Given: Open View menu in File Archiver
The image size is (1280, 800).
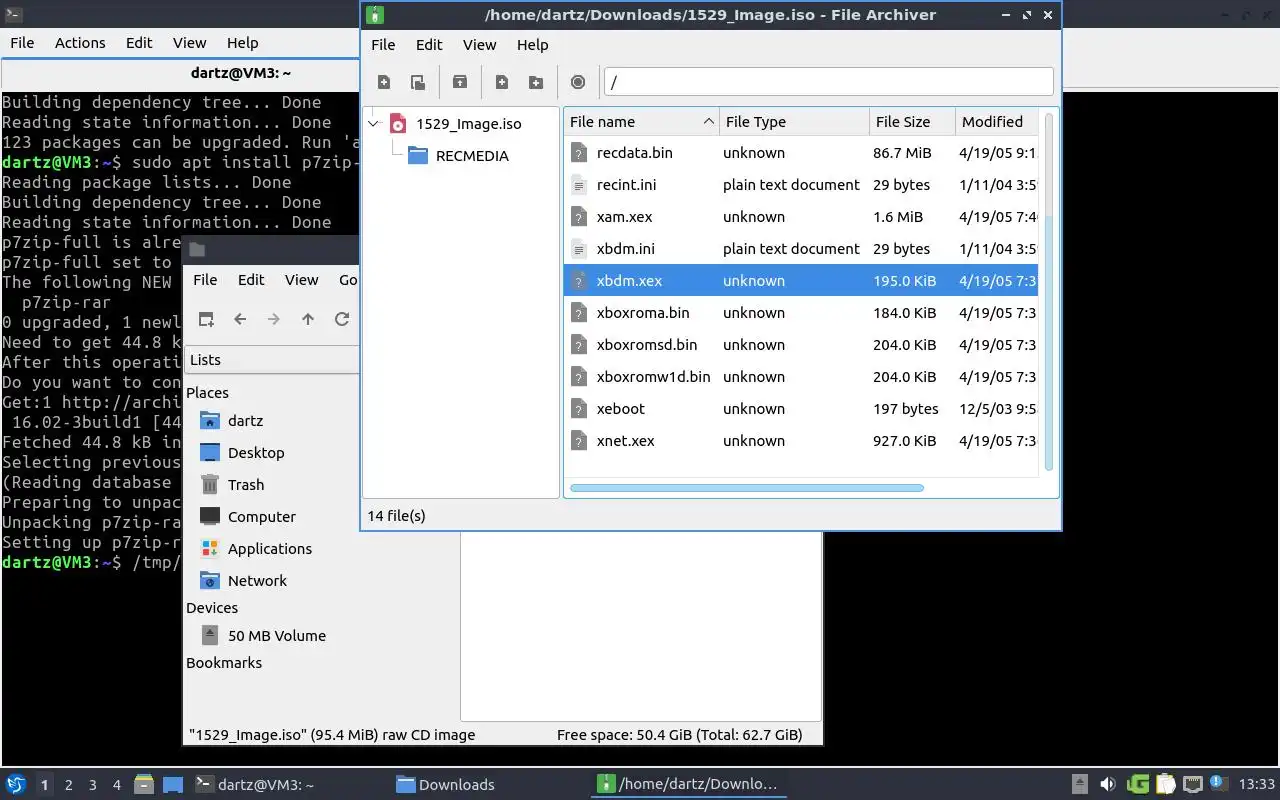Looking at the screenshot, I should [479, 44].
